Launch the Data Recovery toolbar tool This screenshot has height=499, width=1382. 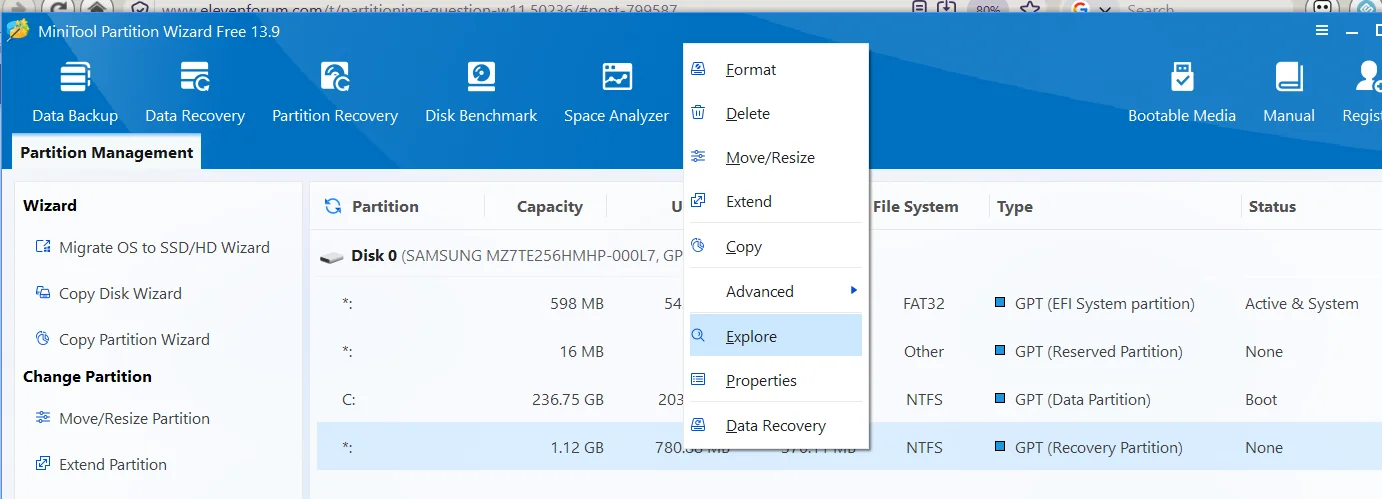click(195, 92)
